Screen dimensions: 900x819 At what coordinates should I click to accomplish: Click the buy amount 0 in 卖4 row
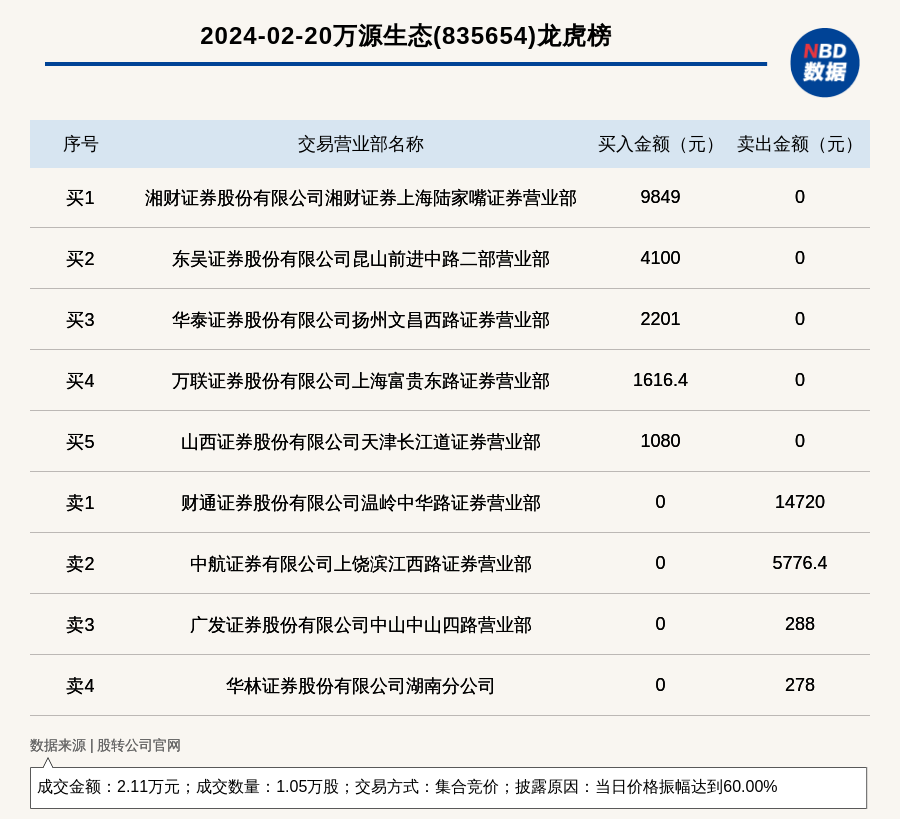click(x=660, y=685)
